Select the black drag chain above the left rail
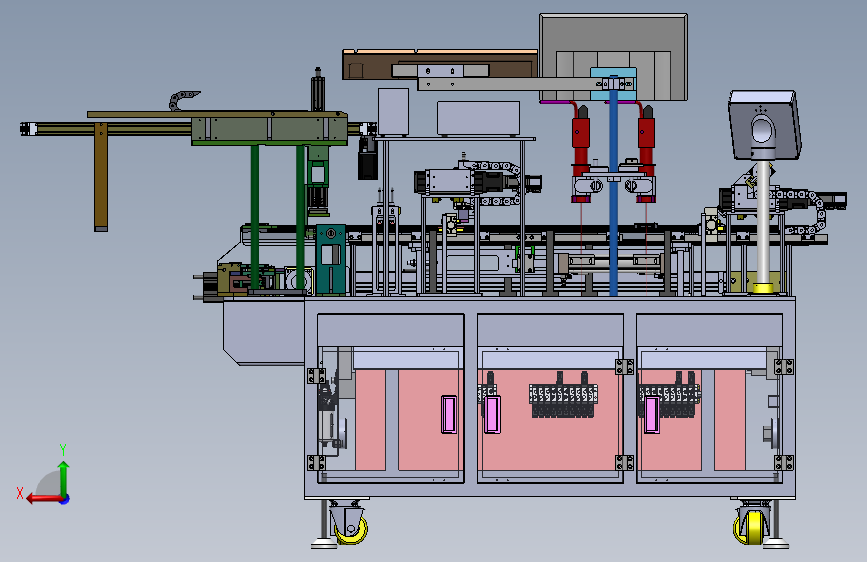 point(182,101)
